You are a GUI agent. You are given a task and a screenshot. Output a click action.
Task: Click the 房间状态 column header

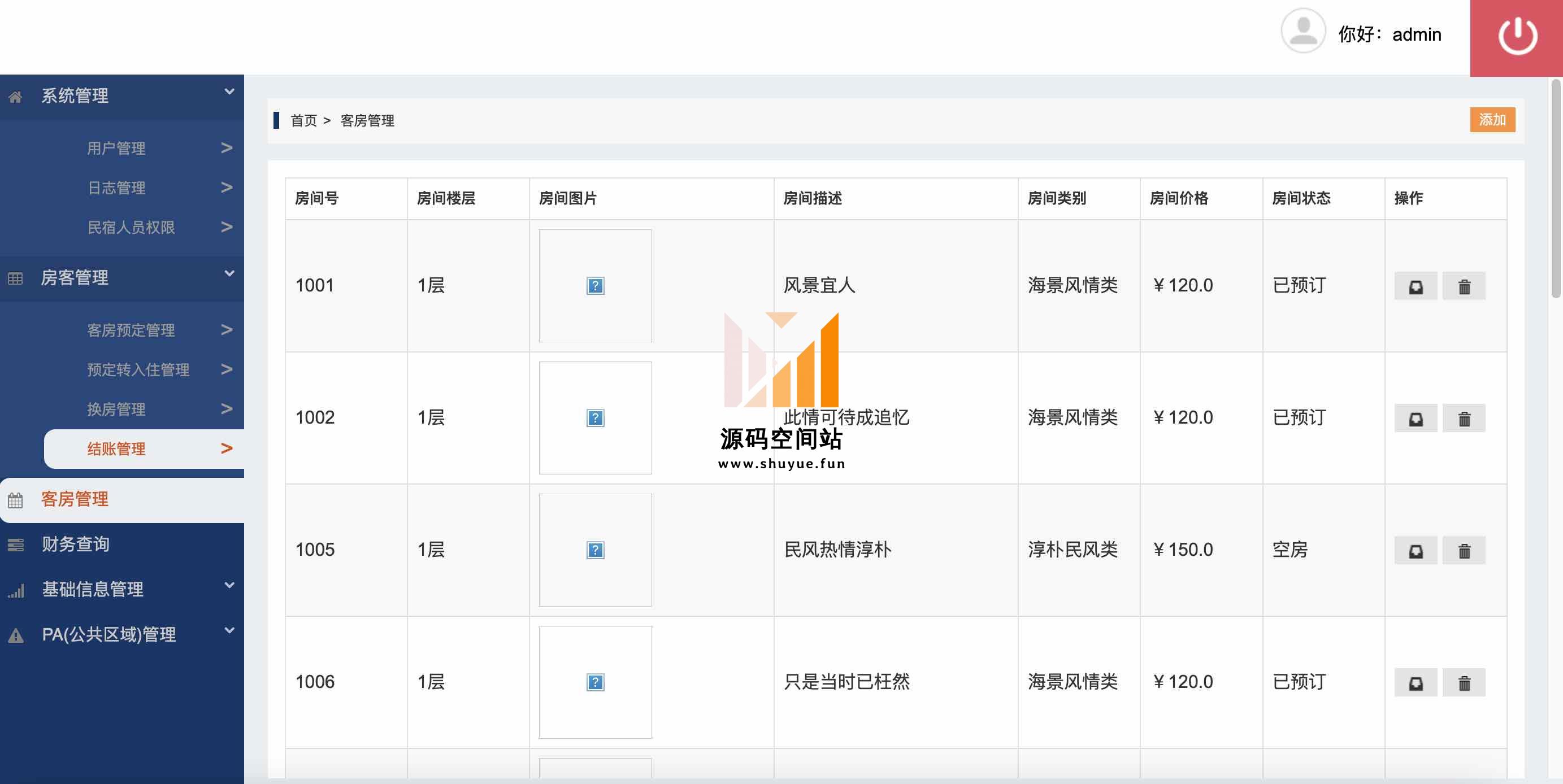pos(1301,198)
